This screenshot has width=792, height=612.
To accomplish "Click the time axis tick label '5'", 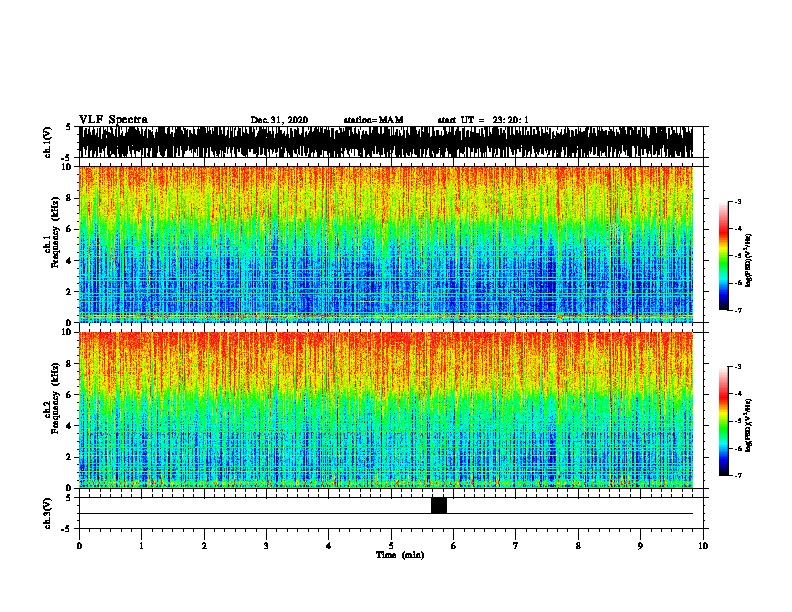I will (x=391, y=546).
